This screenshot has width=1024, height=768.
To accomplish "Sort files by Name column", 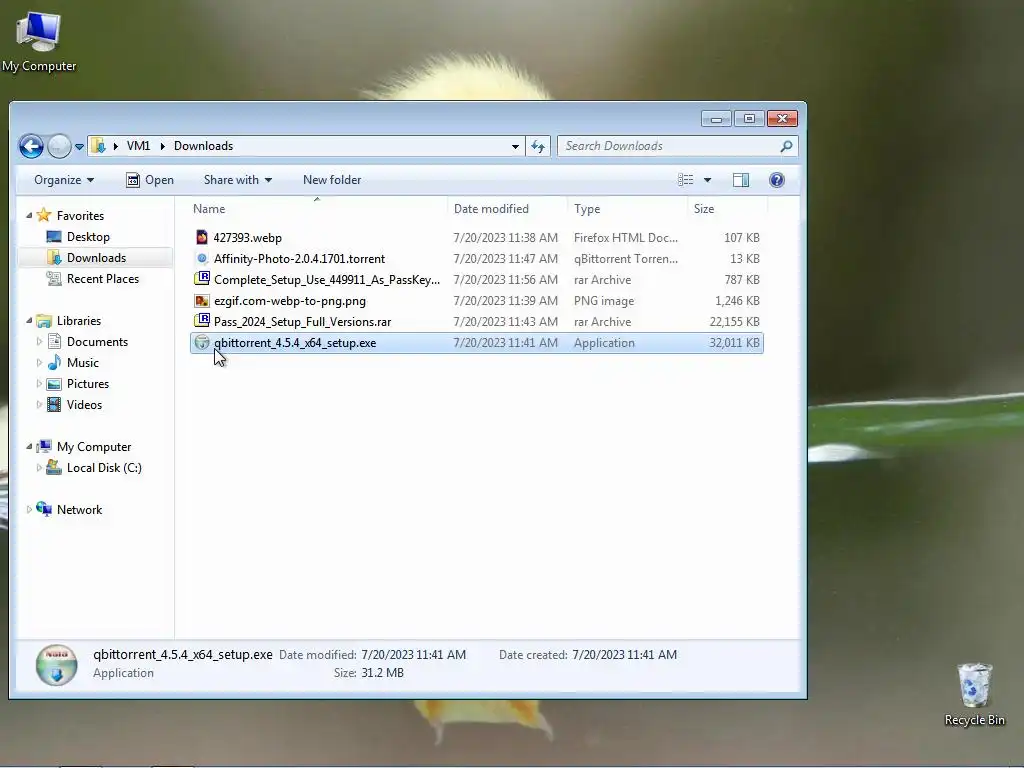I will (x=317, y=209).
